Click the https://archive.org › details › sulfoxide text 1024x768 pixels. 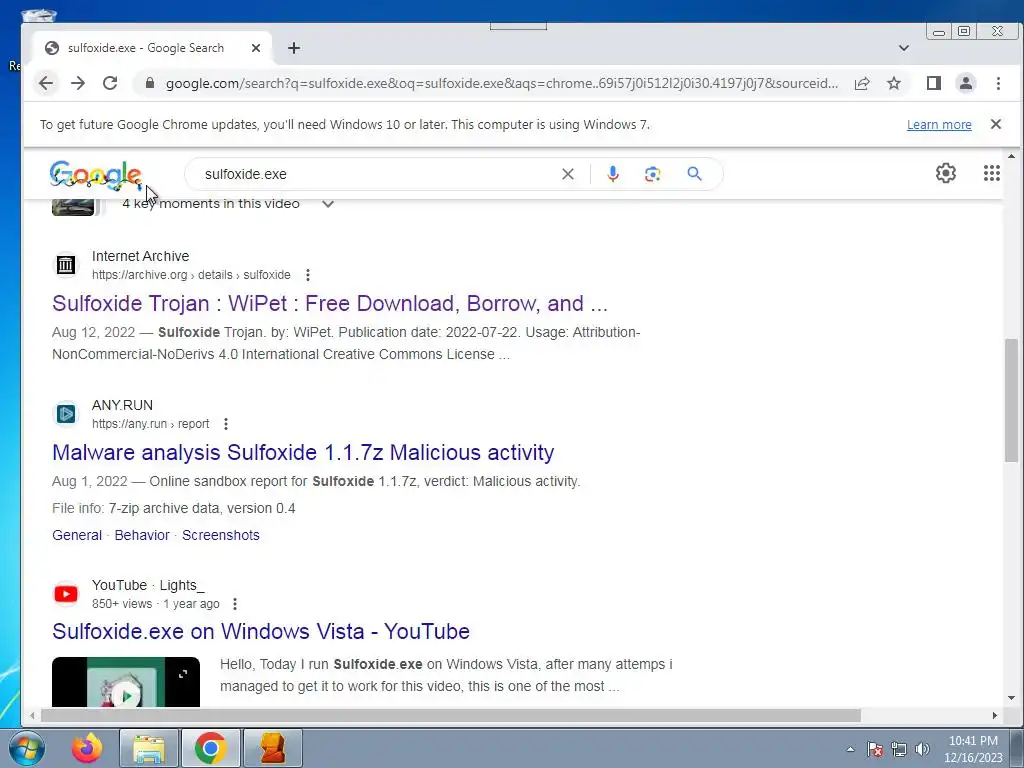click(191, 275)
